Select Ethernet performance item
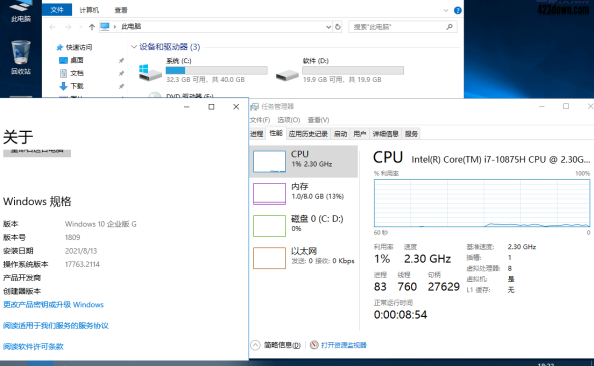The image size is (594, 366). click(303, 258)
